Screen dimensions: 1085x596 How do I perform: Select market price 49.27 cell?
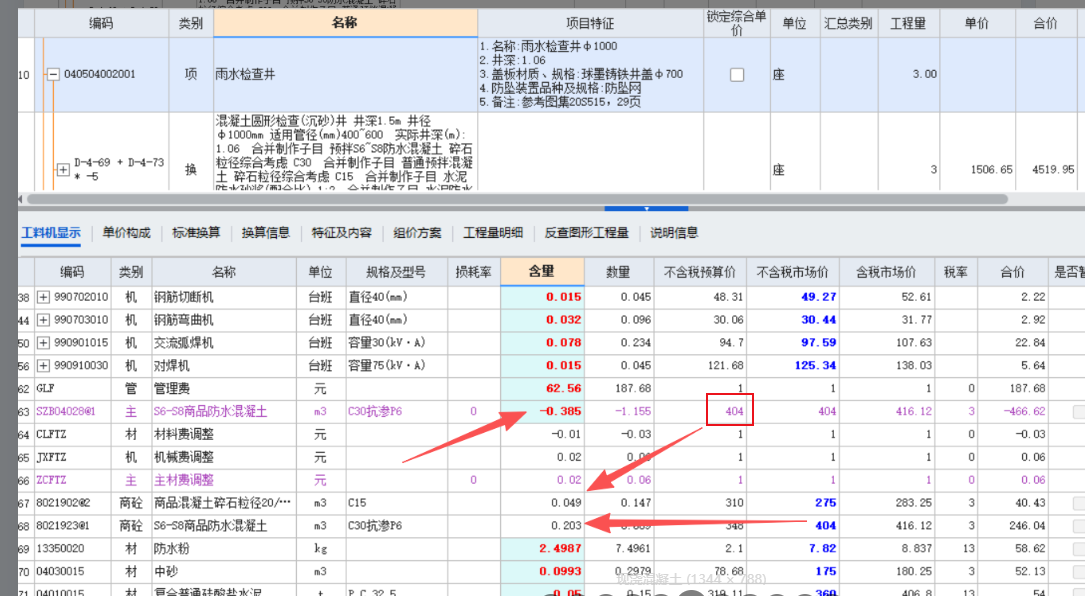tap(793, 297)
